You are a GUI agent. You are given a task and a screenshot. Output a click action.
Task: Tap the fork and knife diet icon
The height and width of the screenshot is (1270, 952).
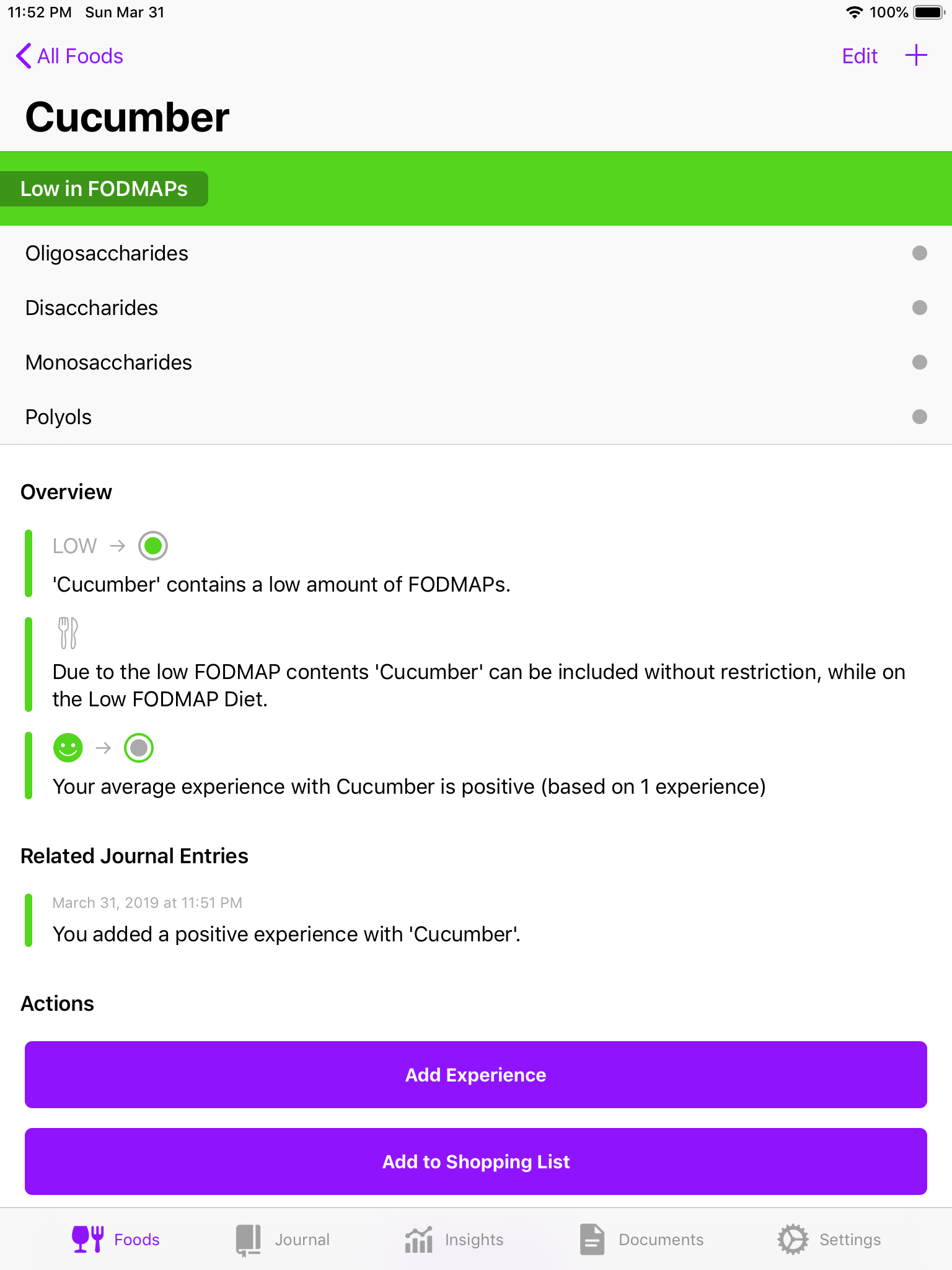[x=68, y=633]
